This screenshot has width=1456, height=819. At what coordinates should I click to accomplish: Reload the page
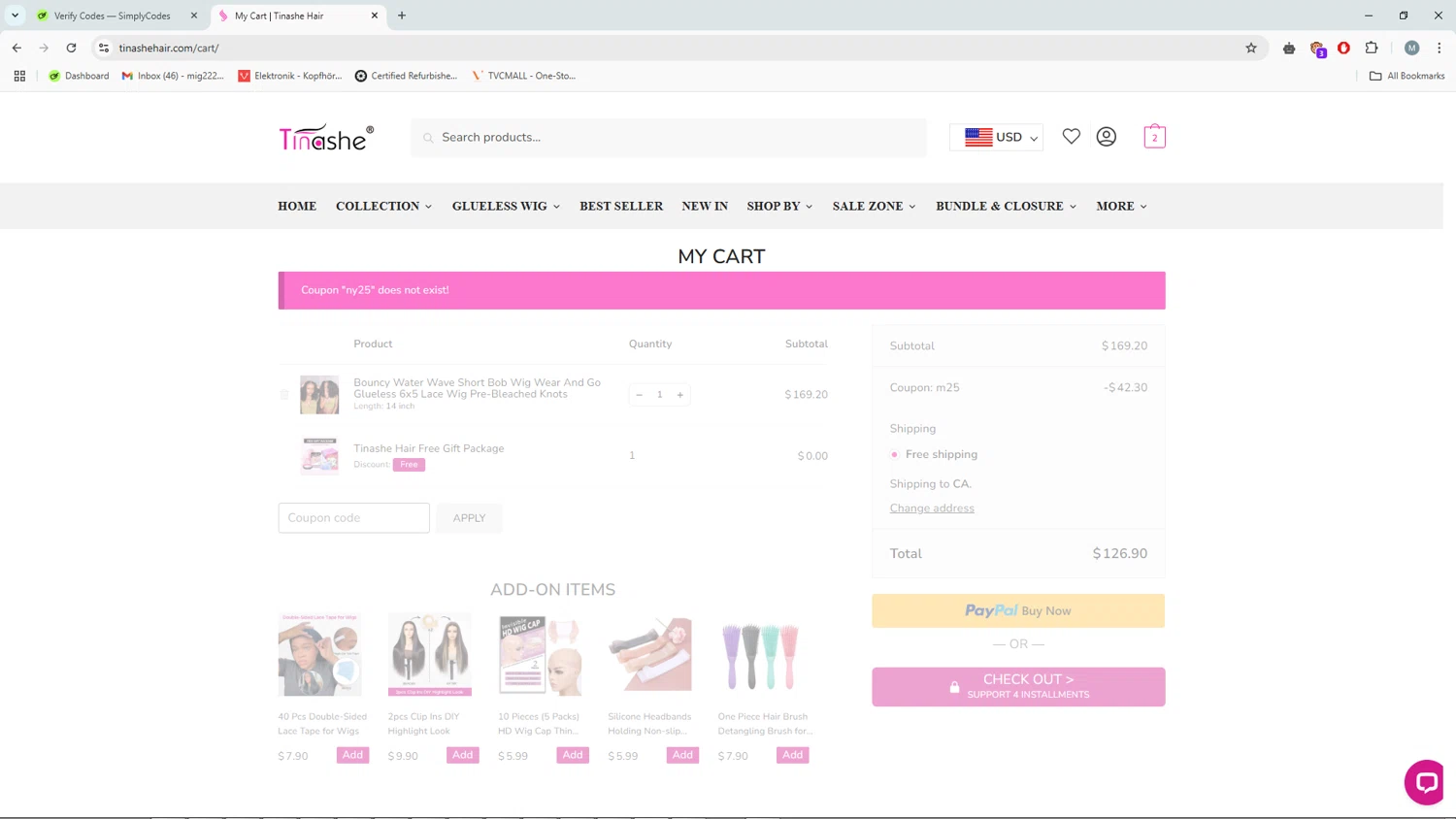click(71, 48)
